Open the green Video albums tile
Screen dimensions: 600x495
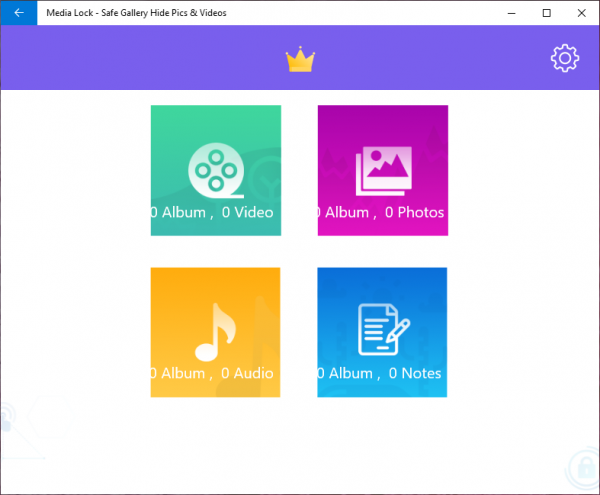tap(216, 170)
